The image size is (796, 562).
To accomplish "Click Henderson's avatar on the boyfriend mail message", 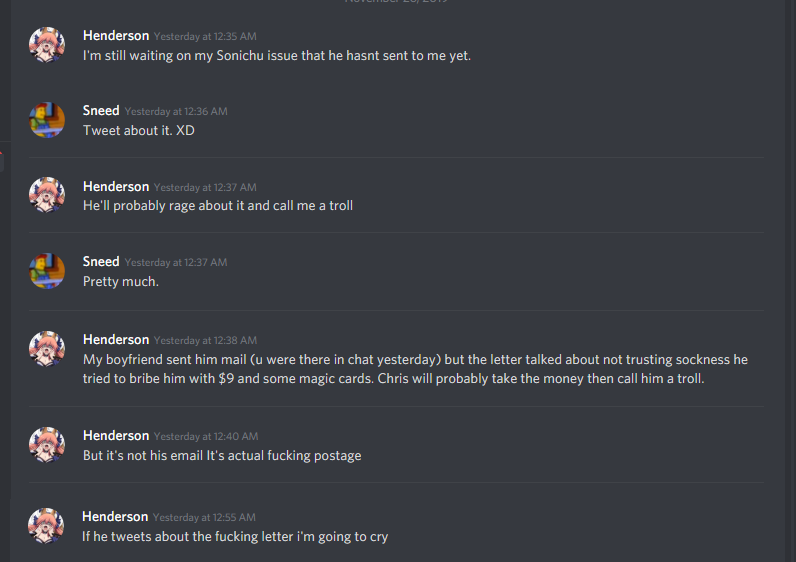I will pos(47,349).
